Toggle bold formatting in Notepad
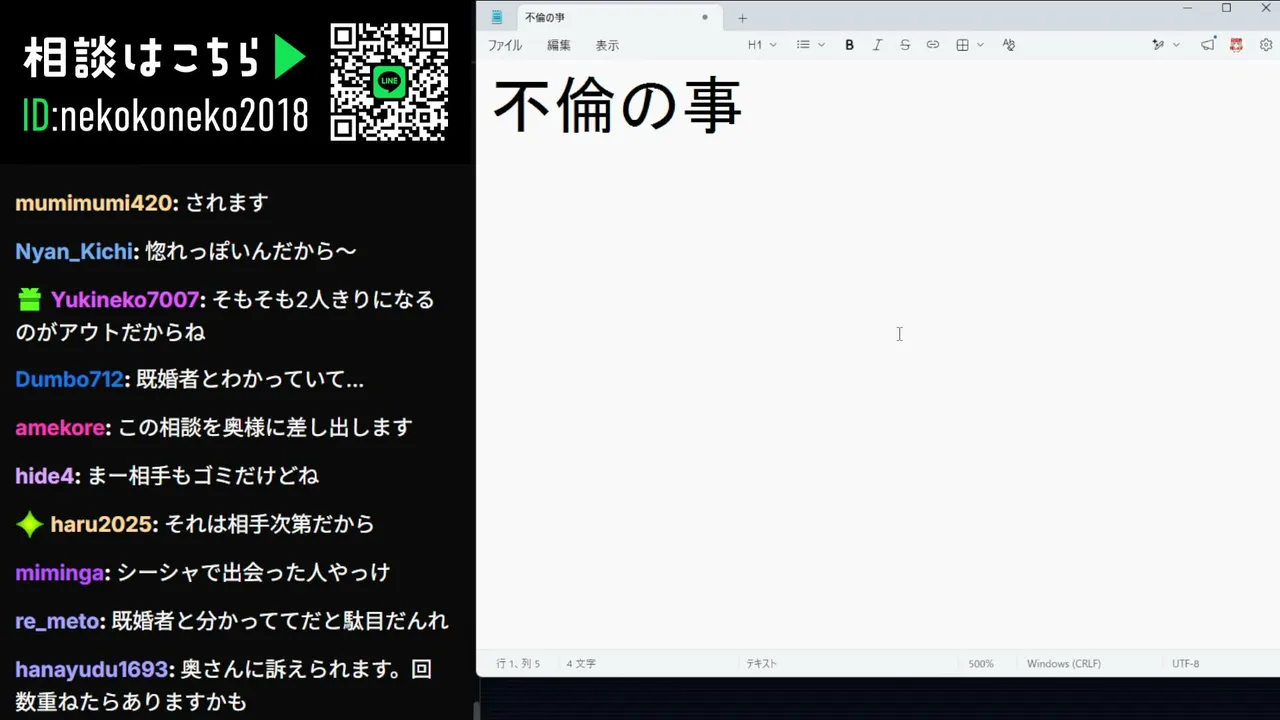1280x720 pixels. (x=849, y=45)
